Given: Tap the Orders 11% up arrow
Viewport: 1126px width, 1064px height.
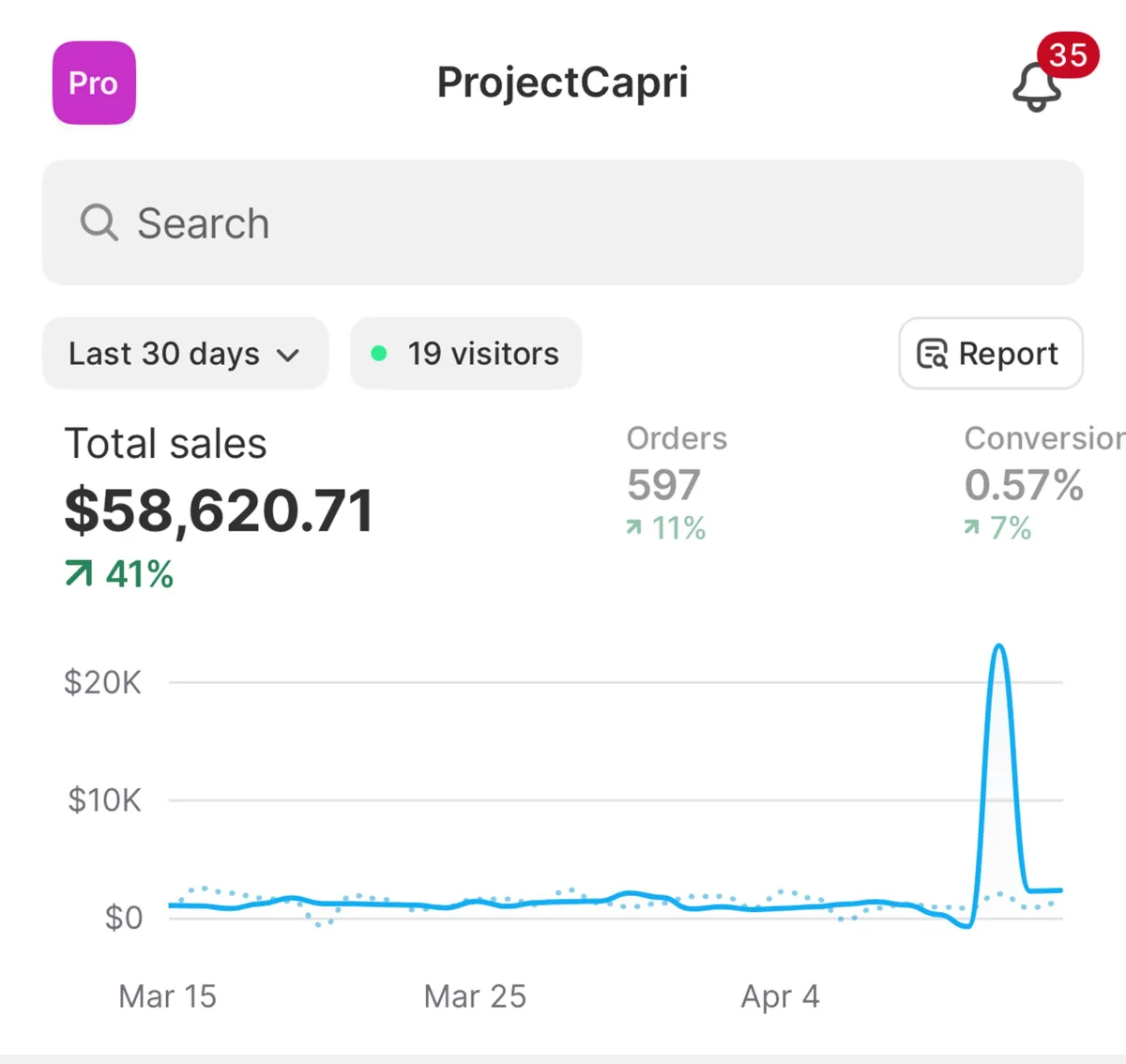Looking at the screenshot, I should [634, 528].
